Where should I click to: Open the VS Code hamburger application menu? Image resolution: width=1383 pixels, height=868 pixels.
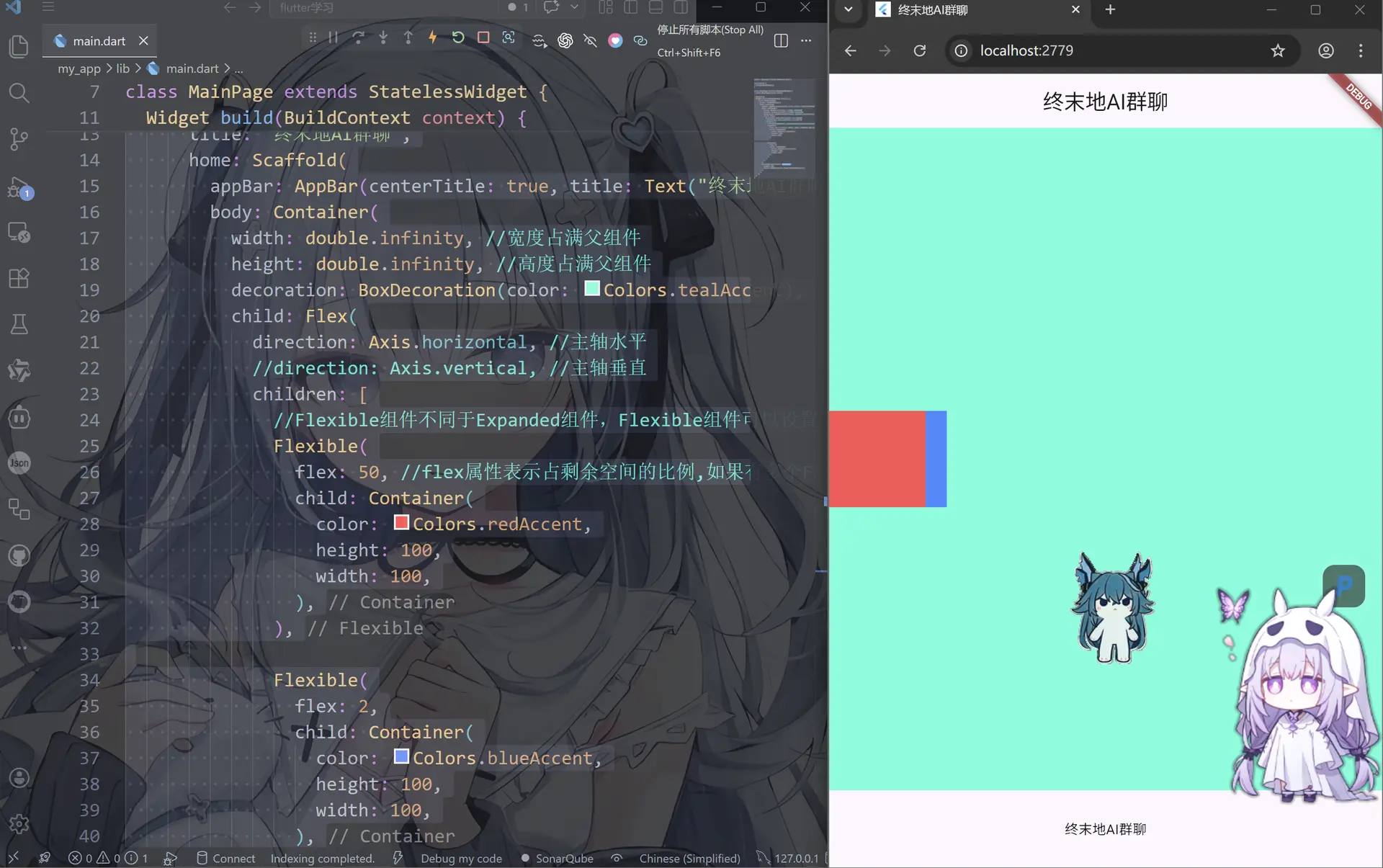(x=48, y=7)
